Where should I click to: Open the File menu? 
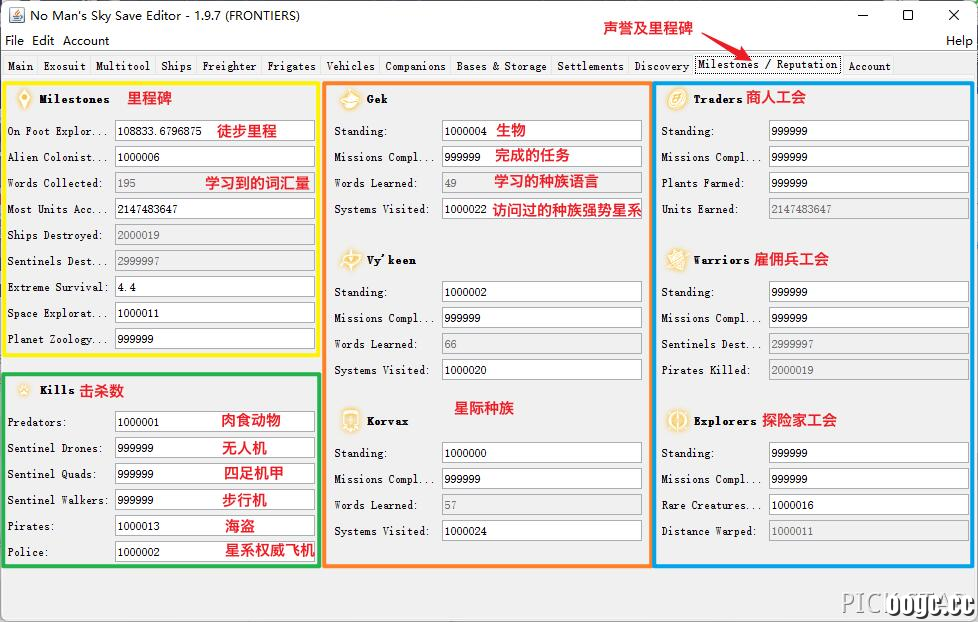14,41
